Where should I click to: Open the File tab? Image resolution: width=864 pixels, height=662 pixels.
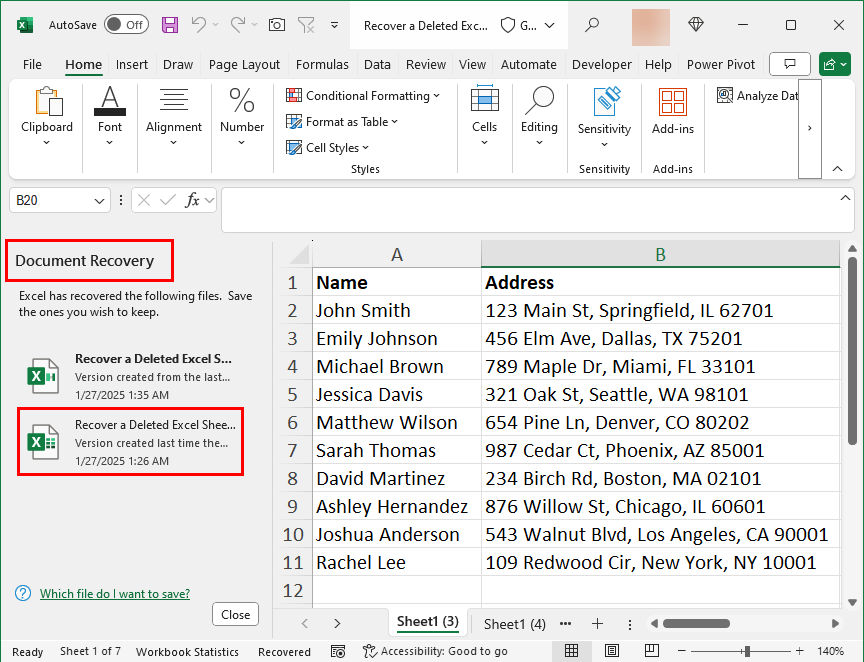(x=32, y=64)
